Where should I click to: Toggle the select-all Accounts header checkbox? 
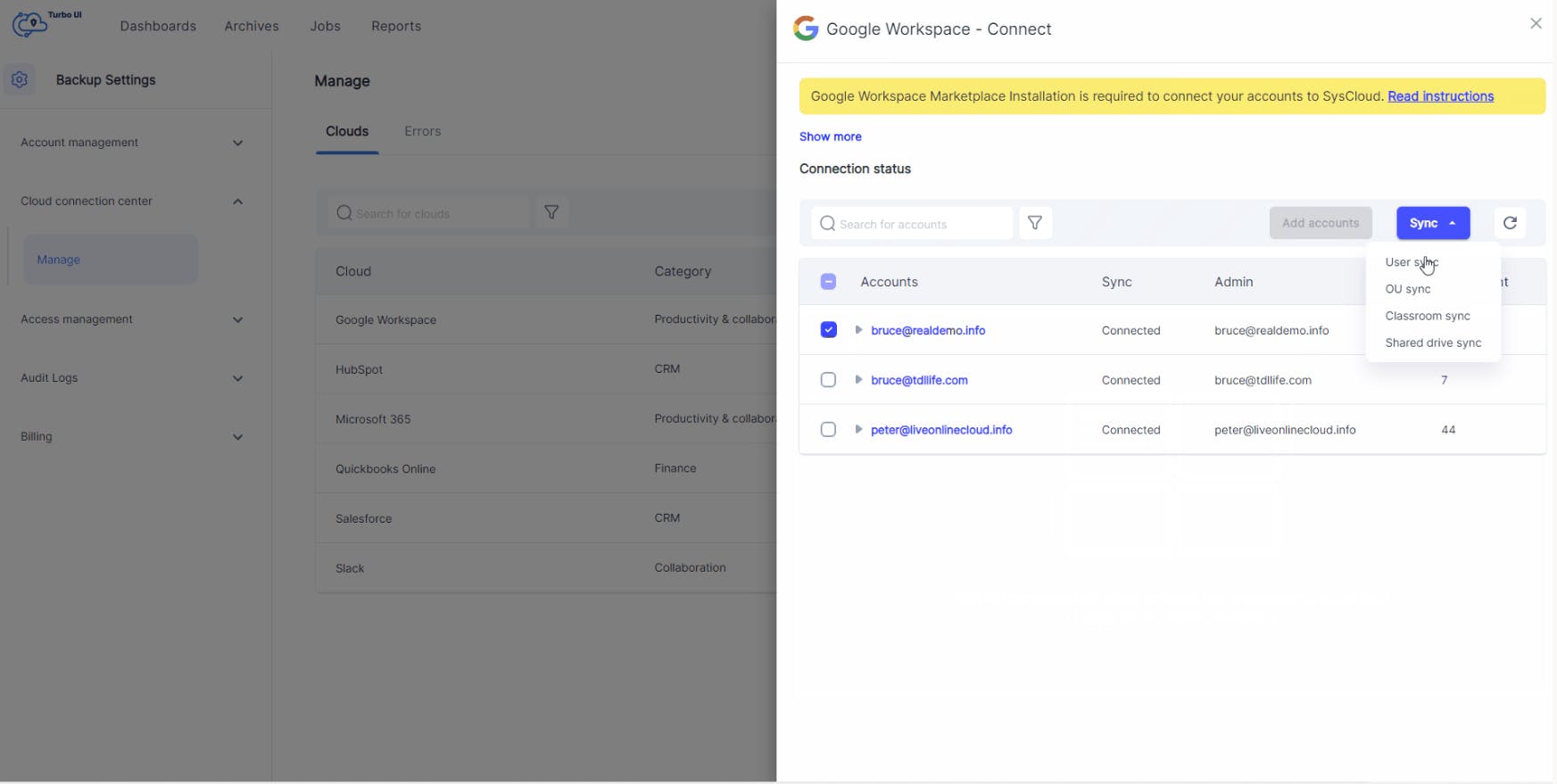point(828,282)
